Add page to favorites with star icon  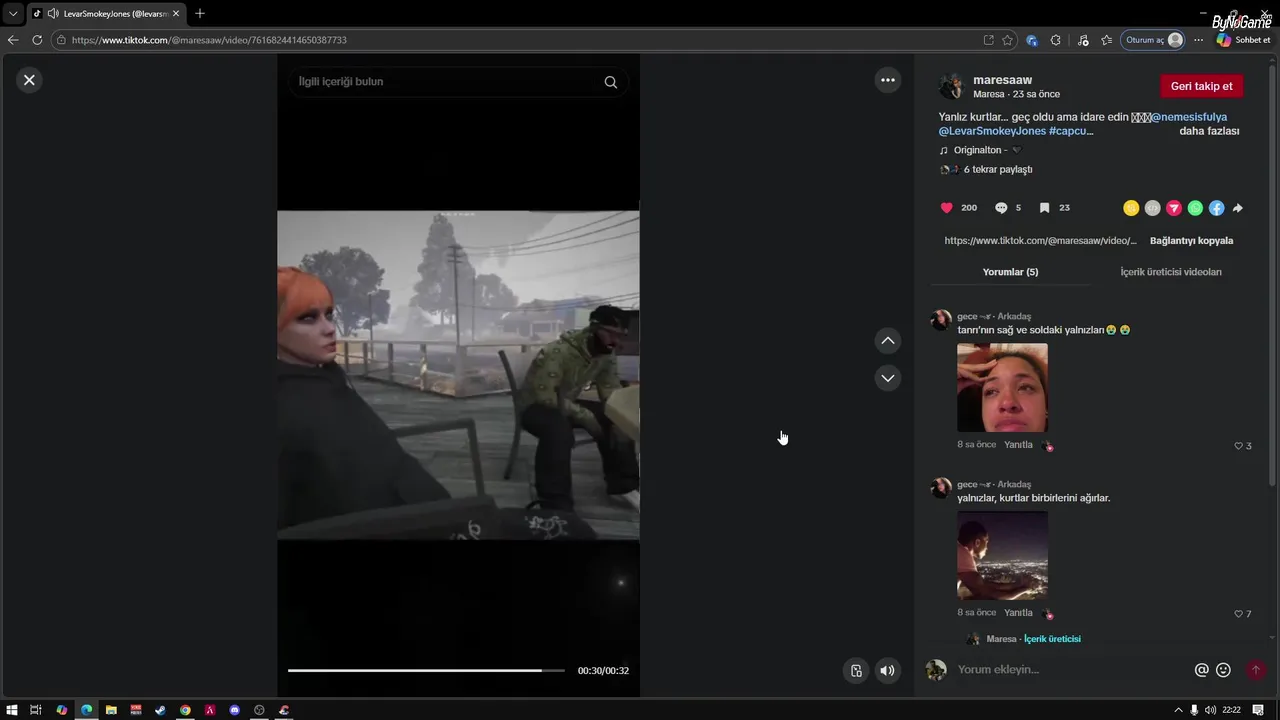click(x=1007, y=40)
